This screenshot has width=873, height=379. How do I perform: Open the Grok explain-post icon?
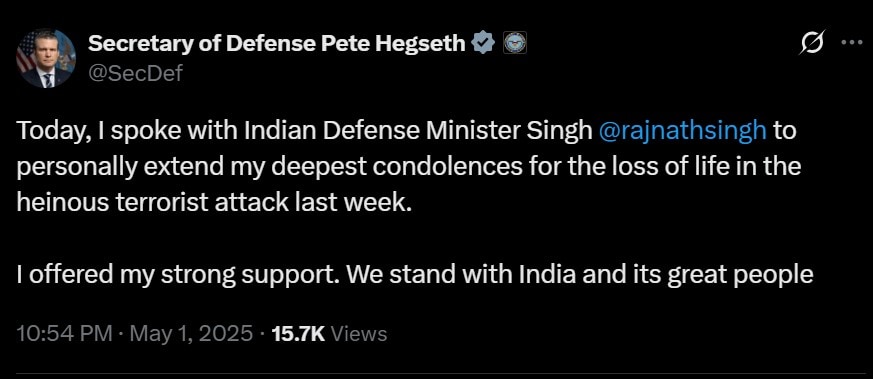click(811, 43)
